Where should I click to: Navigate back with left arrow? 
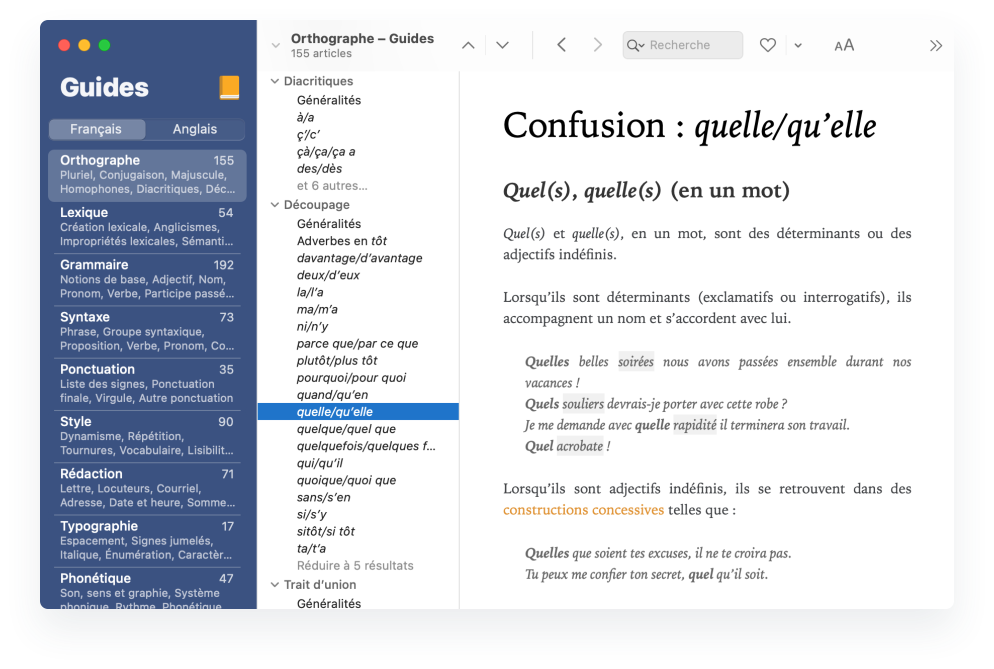click(561, 45)
